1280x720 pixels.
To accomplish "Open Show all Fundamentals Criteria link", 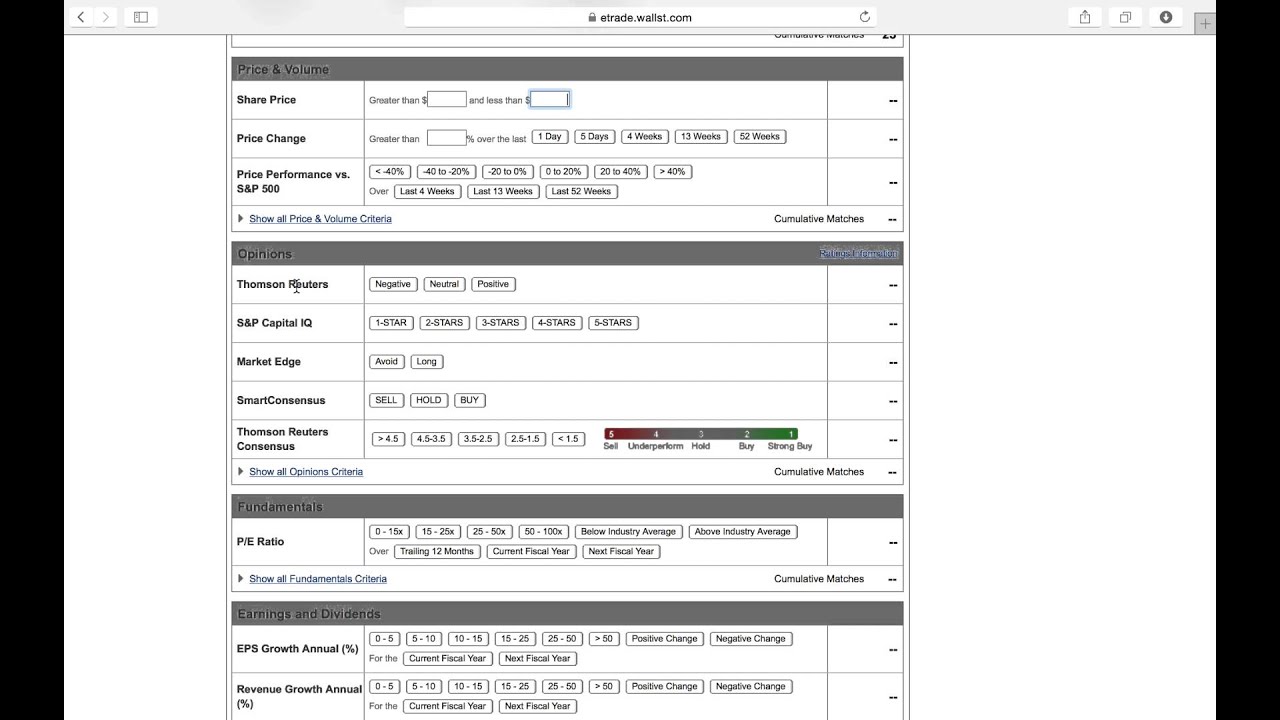I will (x=318, y=579).
